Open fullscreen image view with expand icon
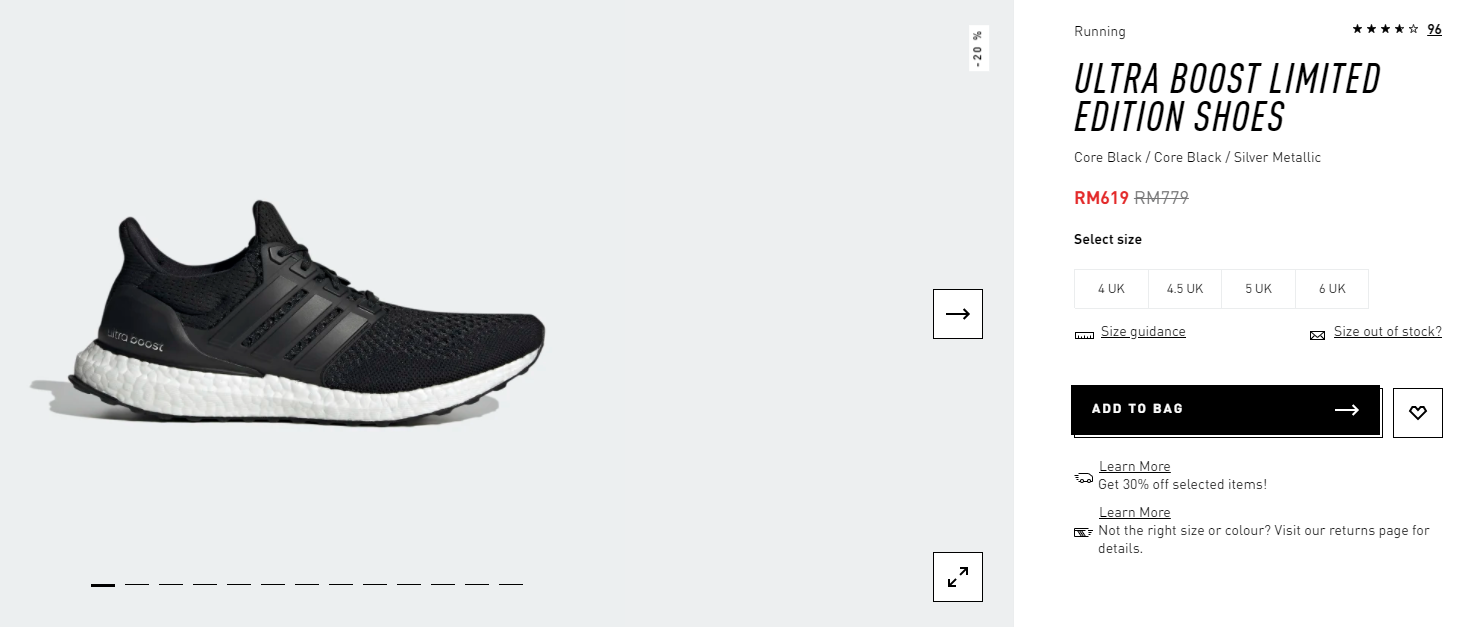Screen dimensions: 1458x627 958,577
